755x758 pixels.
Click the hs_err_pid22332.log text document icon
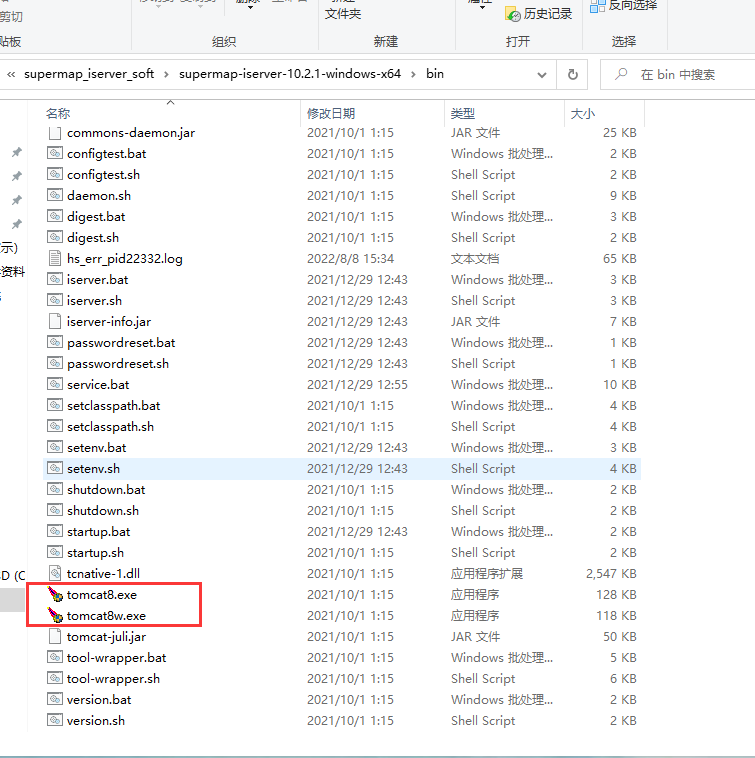tap(55, 259)
